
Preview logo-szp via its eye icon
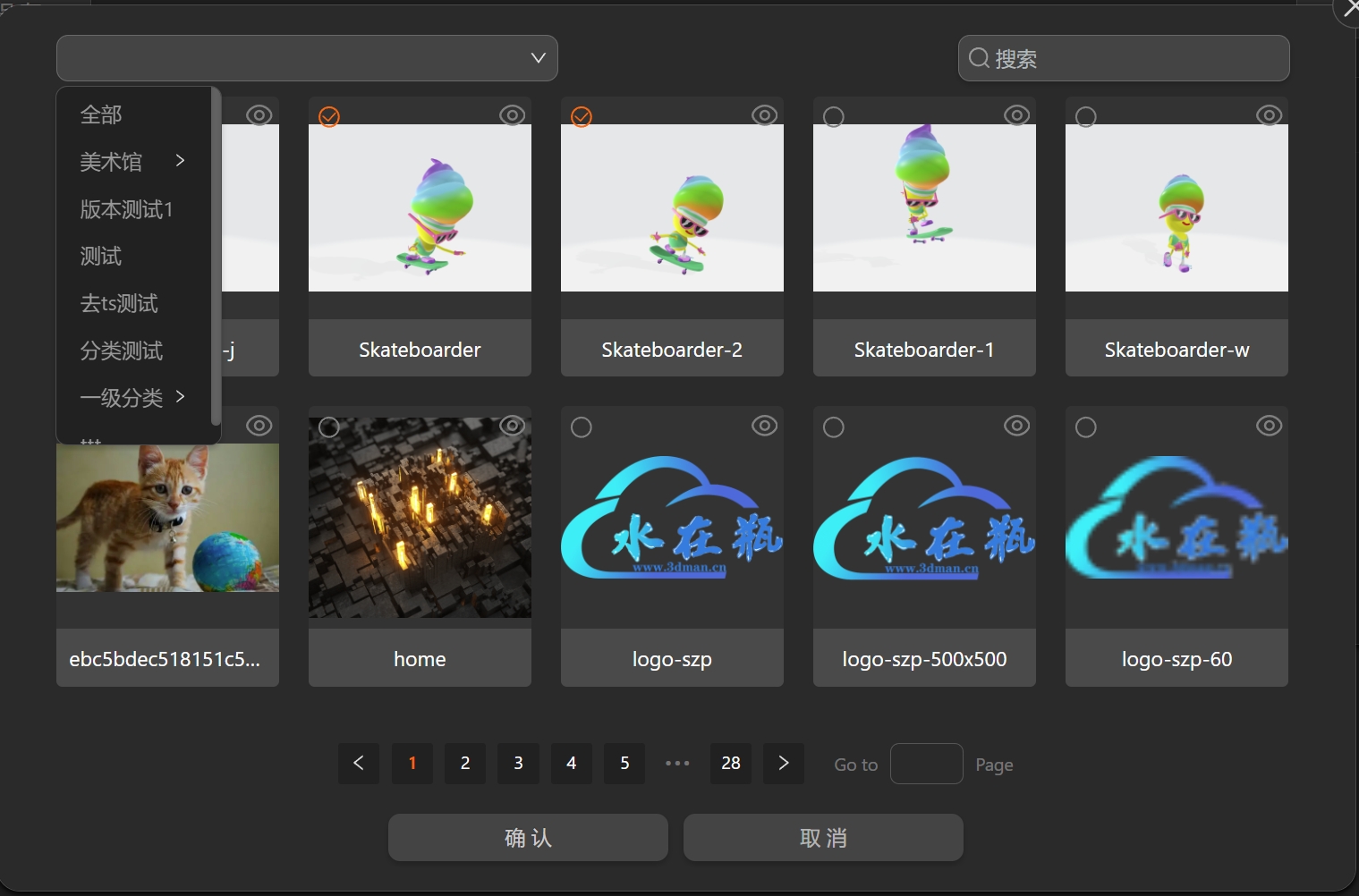(764, 425)
